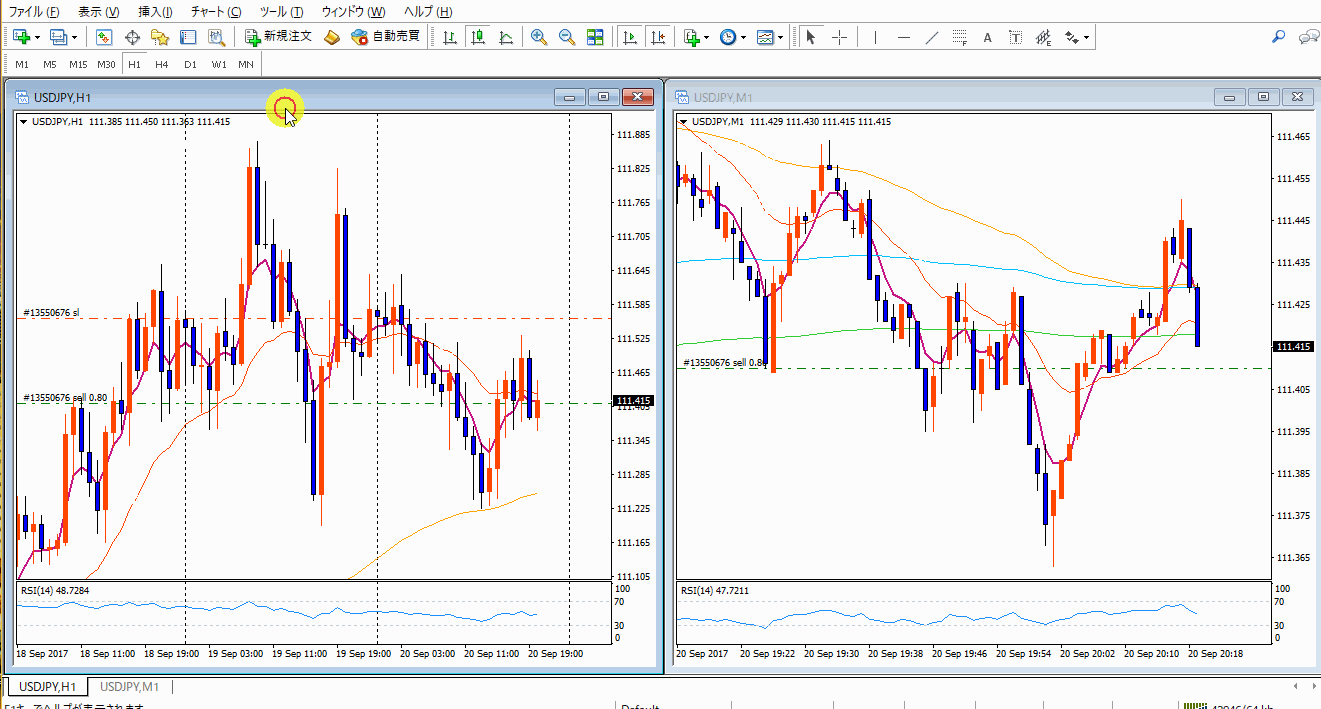Zoom in on the chart
Image resolution: width=1321 pixels, height=709 pixels.
click(x=539, y=37)
